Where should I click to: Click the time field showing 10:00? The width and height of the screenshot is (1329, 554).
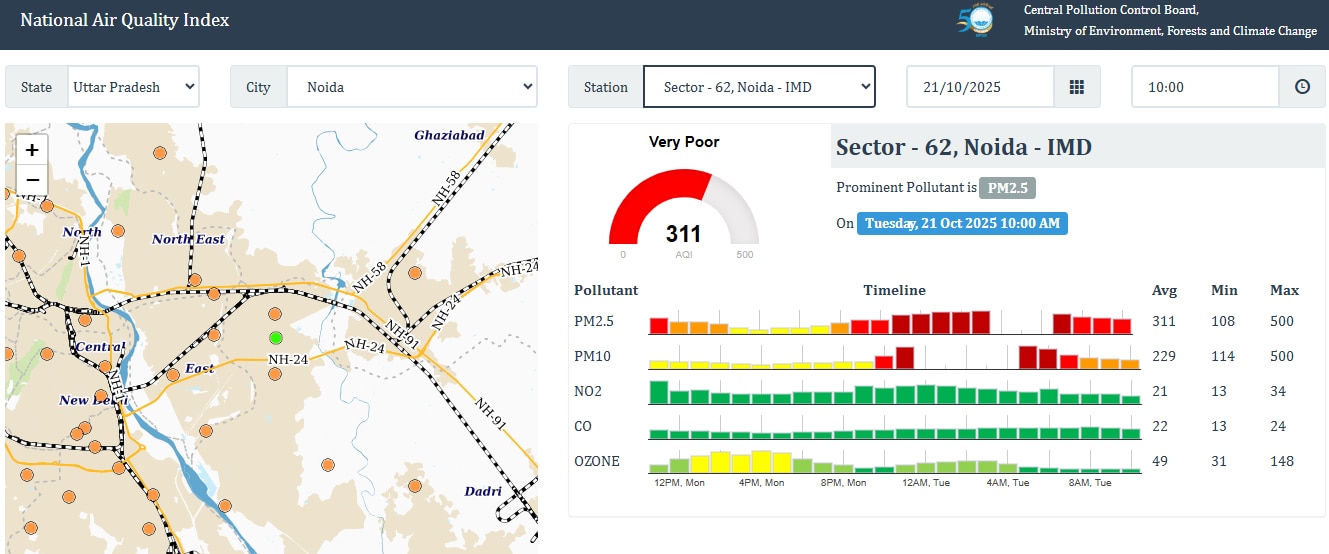pyautogui.click(x=1205, y=87)
